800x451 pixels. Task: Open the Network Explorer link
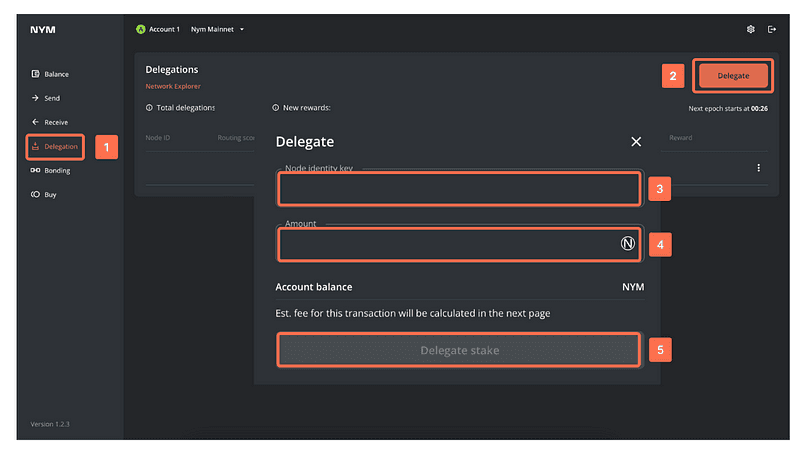[173, 87]
